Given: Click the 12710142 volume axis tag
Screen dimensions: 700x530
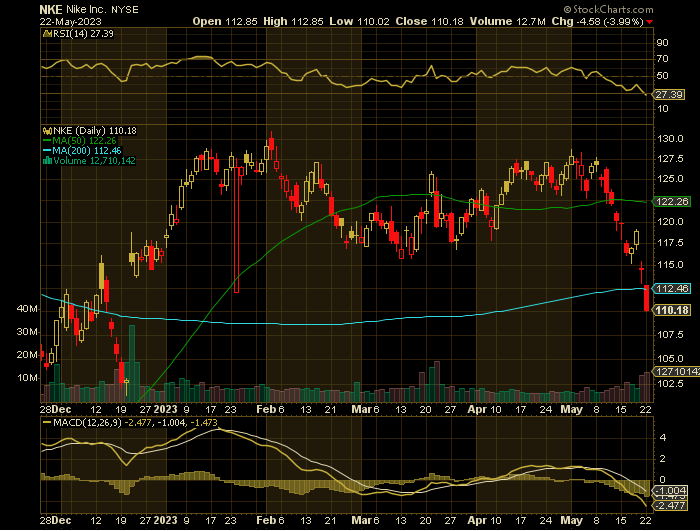Looking at the screenshot, I should (677, 371).
